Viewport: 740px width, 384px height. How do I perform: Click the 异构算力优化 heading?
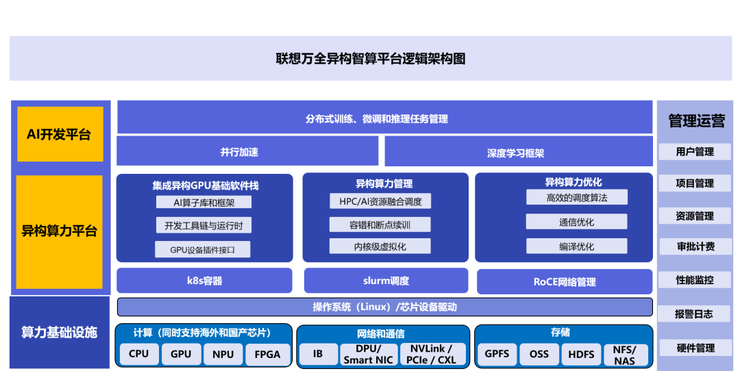pyautogui.click(x=573, y=182)
